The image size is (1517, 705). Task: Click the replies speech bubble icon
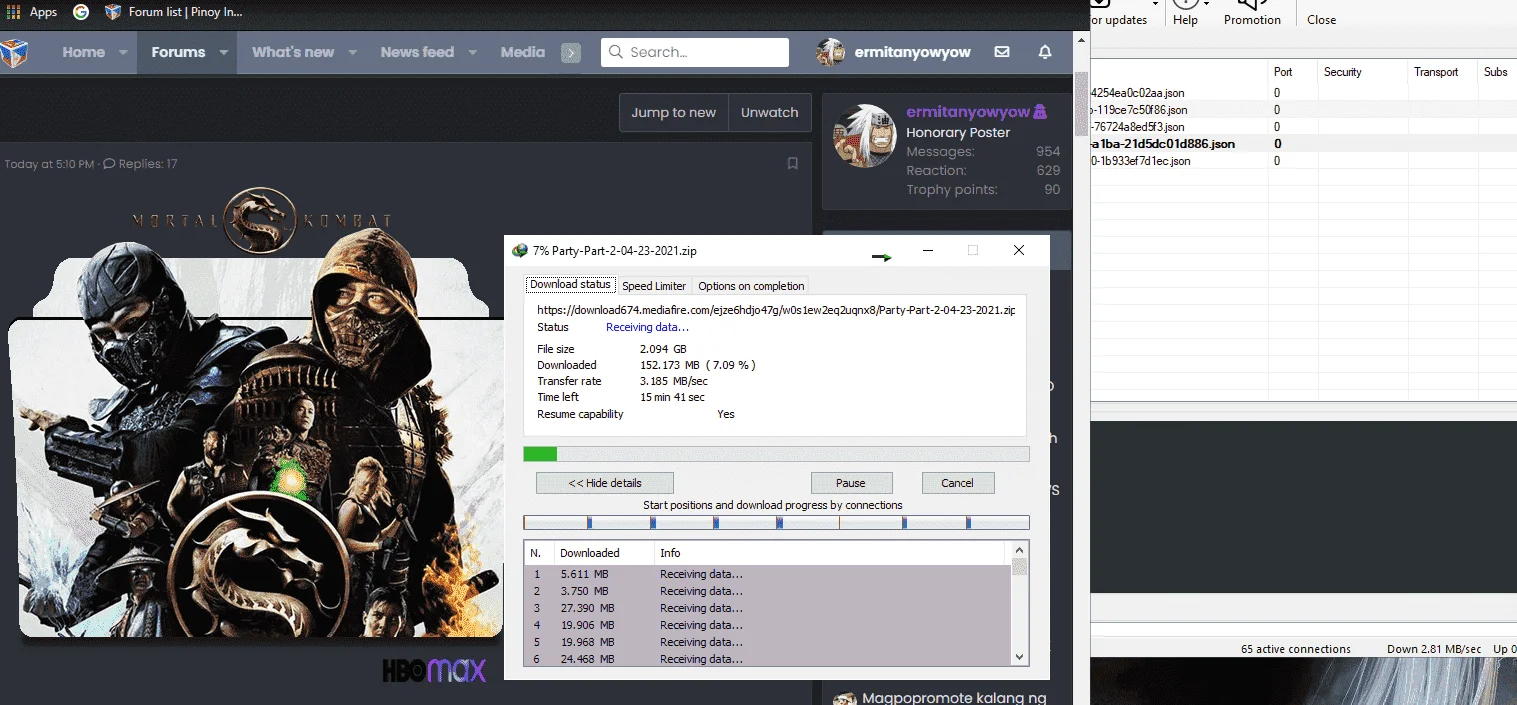click(x=109, y=164)
